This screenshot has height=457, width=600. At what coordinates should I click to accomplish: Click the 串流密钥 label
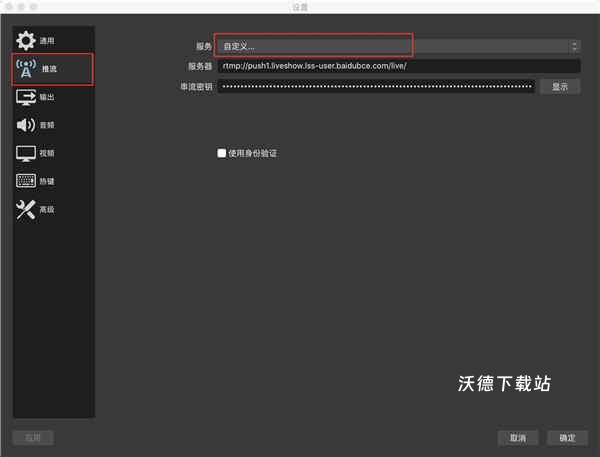point(196,87)
